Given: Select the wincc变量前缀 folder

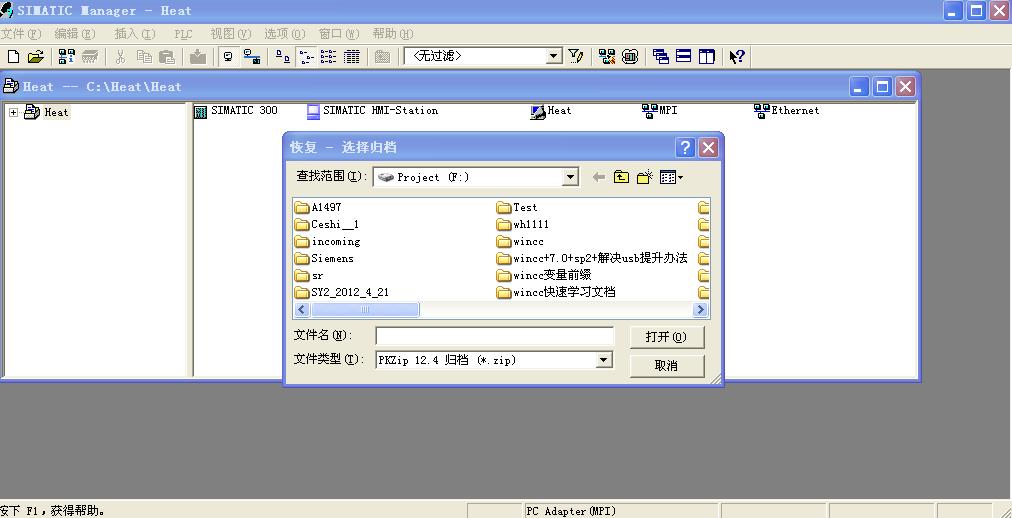Looking at the screenshot, I should tap(543, 275).
